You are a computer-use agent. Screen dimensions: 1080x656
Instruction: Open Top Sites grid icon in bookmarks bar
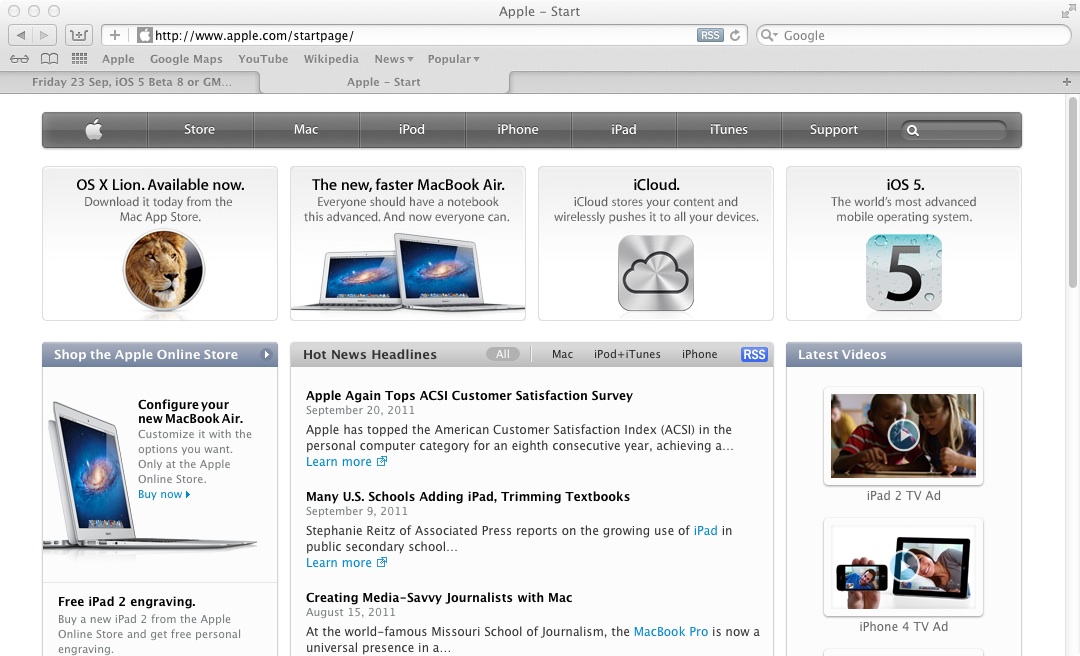pyautogui.click(x=79, y=59)
